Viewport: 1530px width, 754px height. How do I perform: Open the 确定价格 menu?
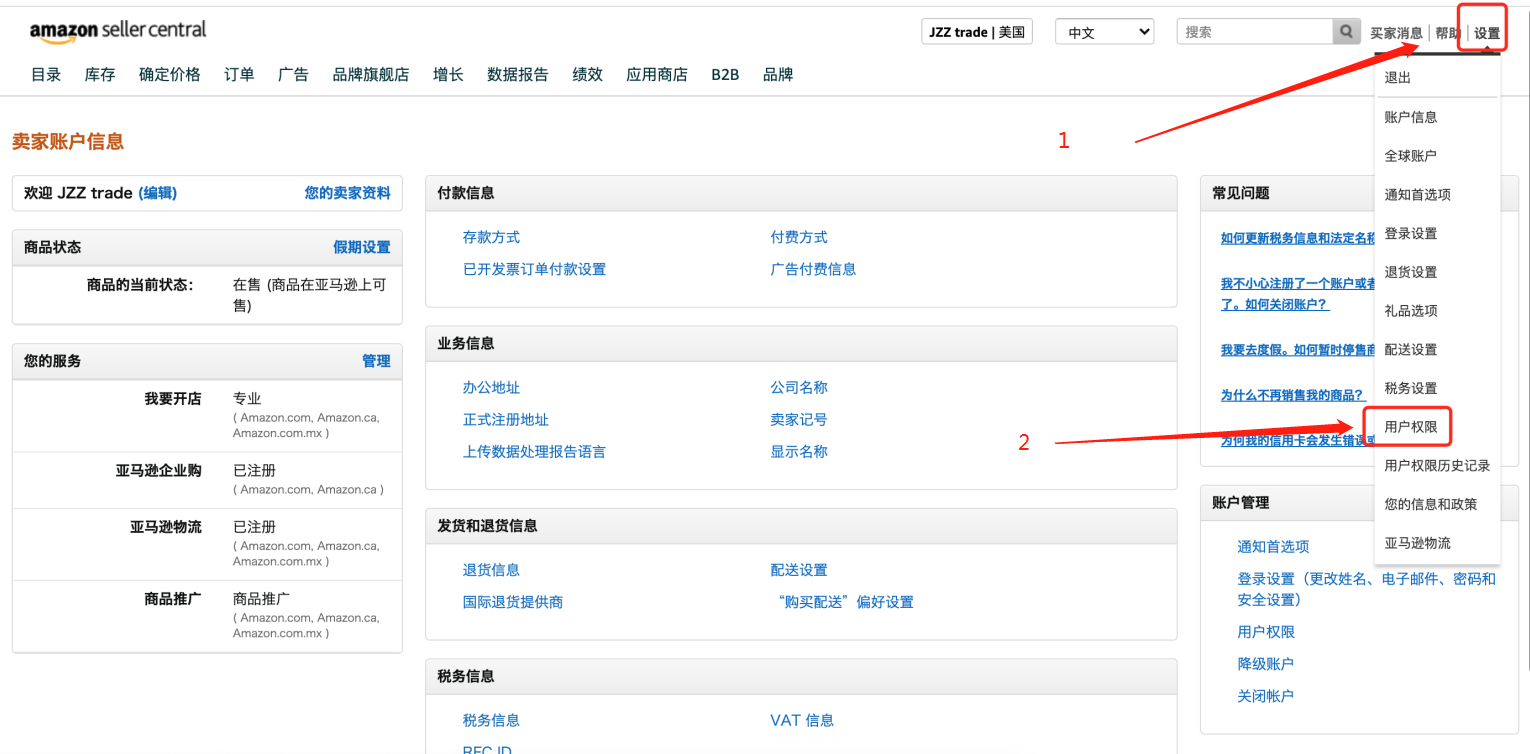pyautogui.click(x=170, y=75)
